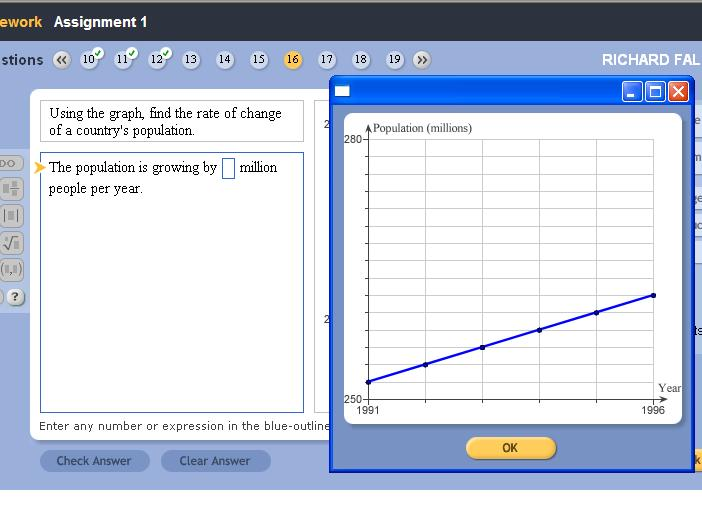Click the 1996 label on the year axis

(x=653, y=410)
